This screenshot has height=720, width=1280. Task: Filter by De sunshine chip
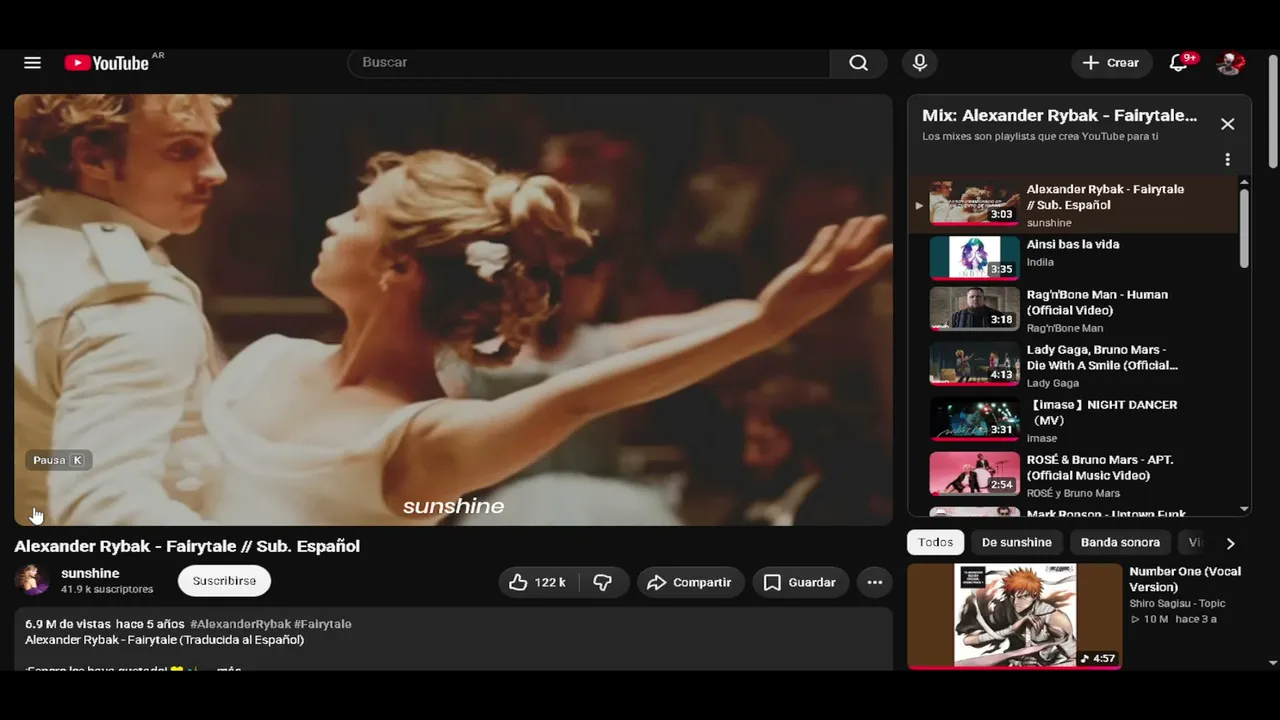(x=1016, y=543)
